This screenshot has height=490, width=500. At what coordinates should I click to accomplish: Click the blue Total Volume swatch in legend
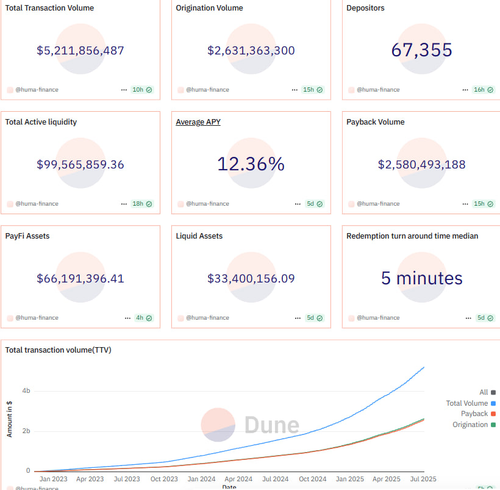(x=493, y=403)
